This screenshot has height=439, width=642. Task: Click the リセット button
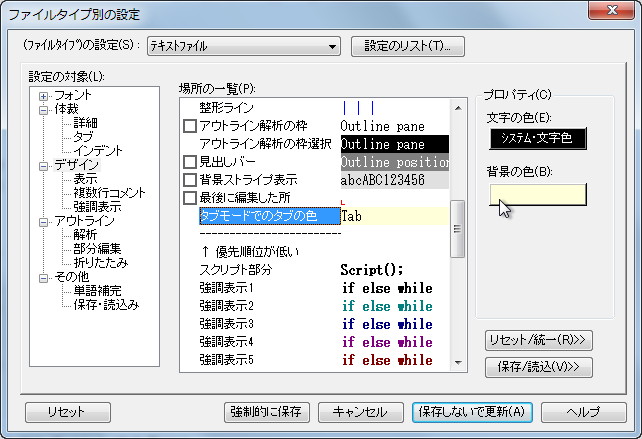(x=68, y=412)
